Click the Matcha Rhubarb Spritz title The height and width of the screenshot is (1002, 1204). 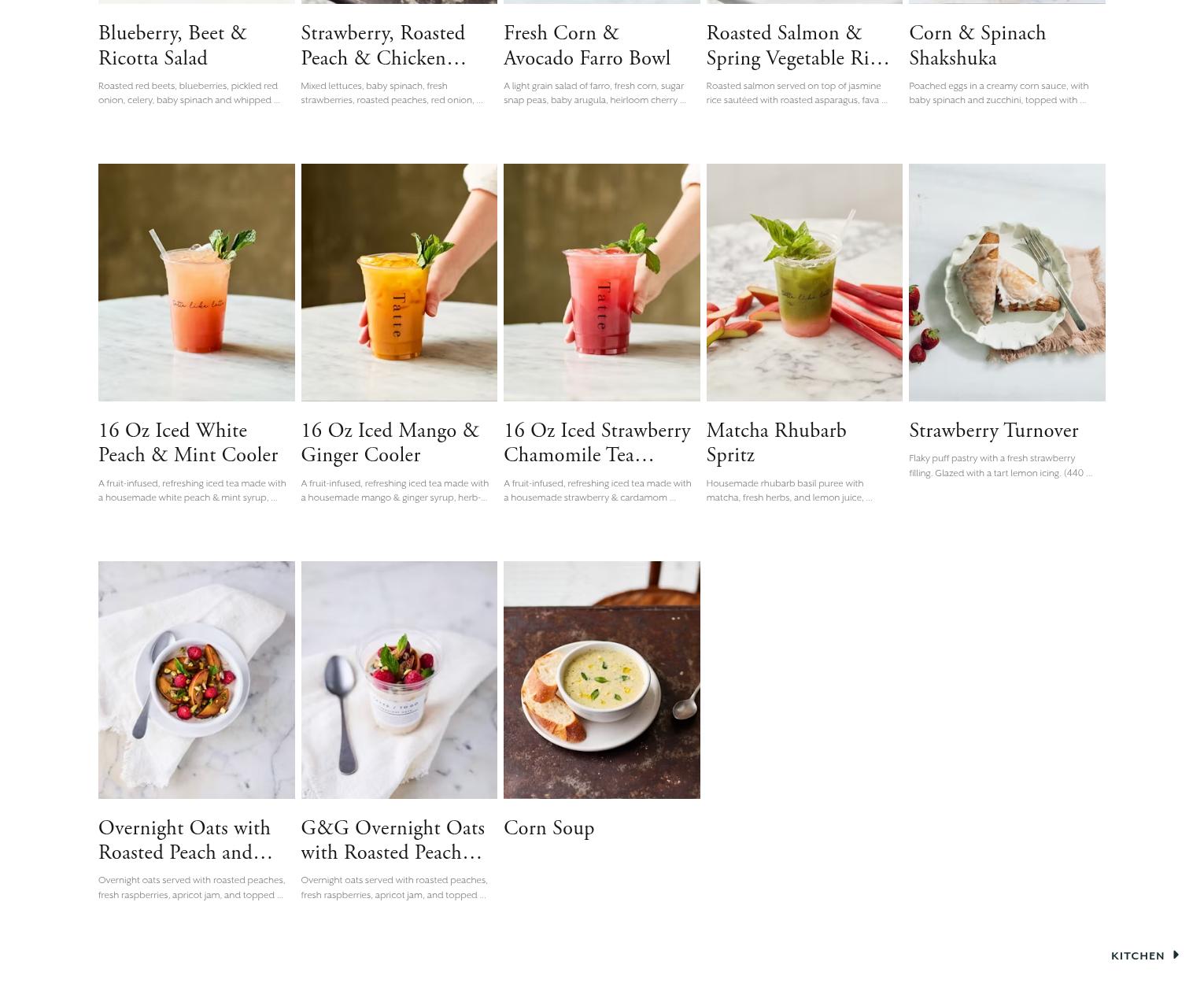(x=776, y=443)
